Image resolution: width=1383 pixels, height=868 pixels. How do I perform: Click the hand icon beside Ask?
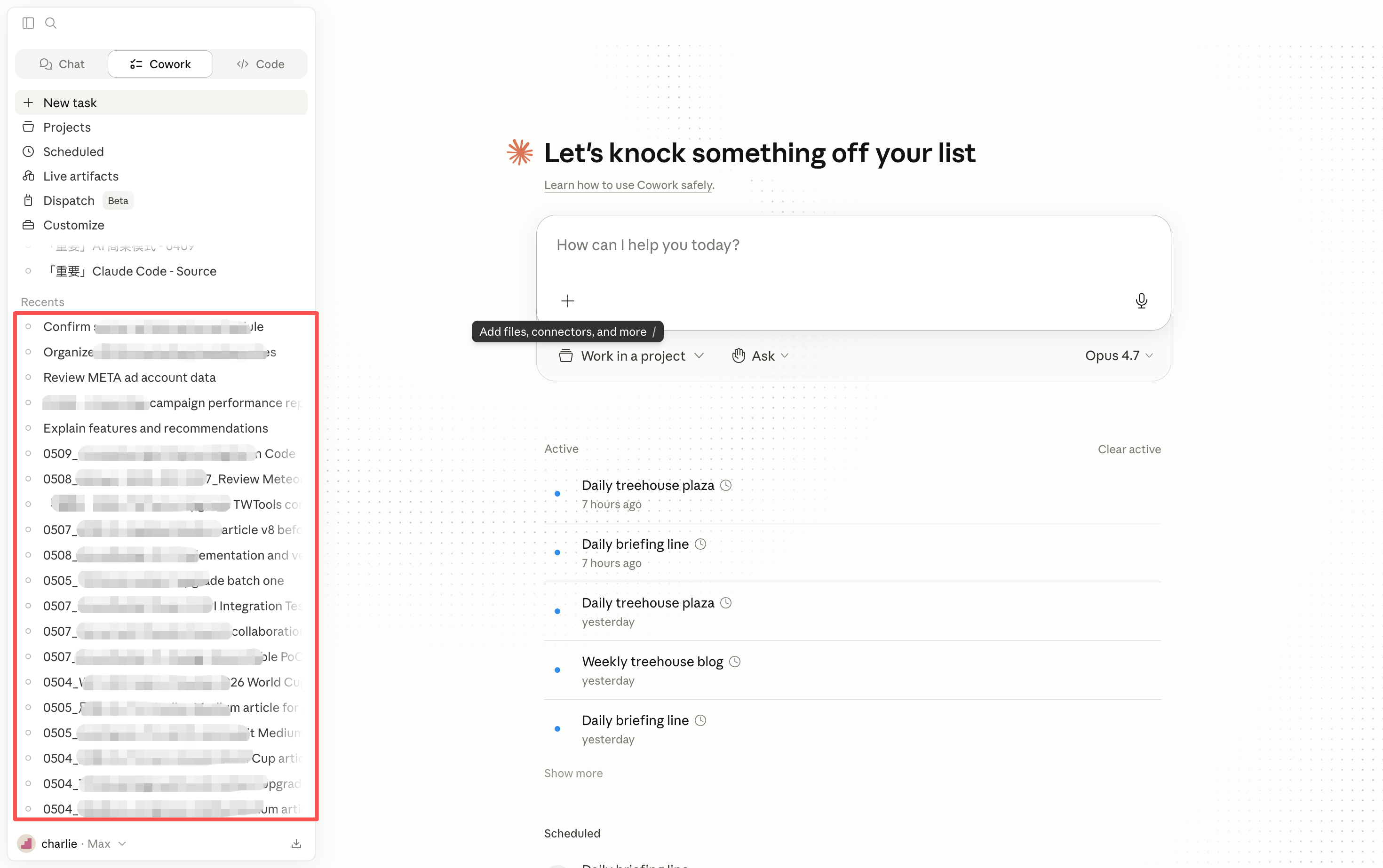pyautogui.click(x=739, y=356)
